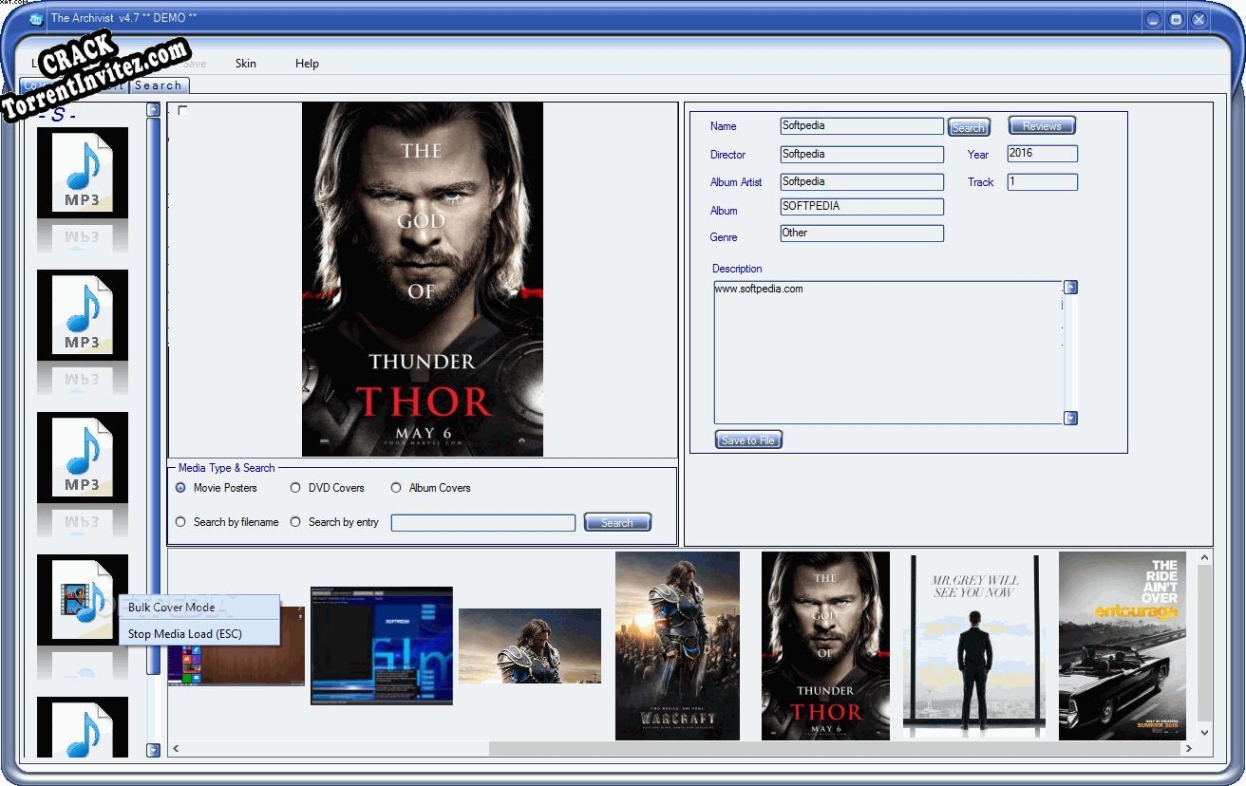Click Stop Media Load in the context menu

pos(186,633)
